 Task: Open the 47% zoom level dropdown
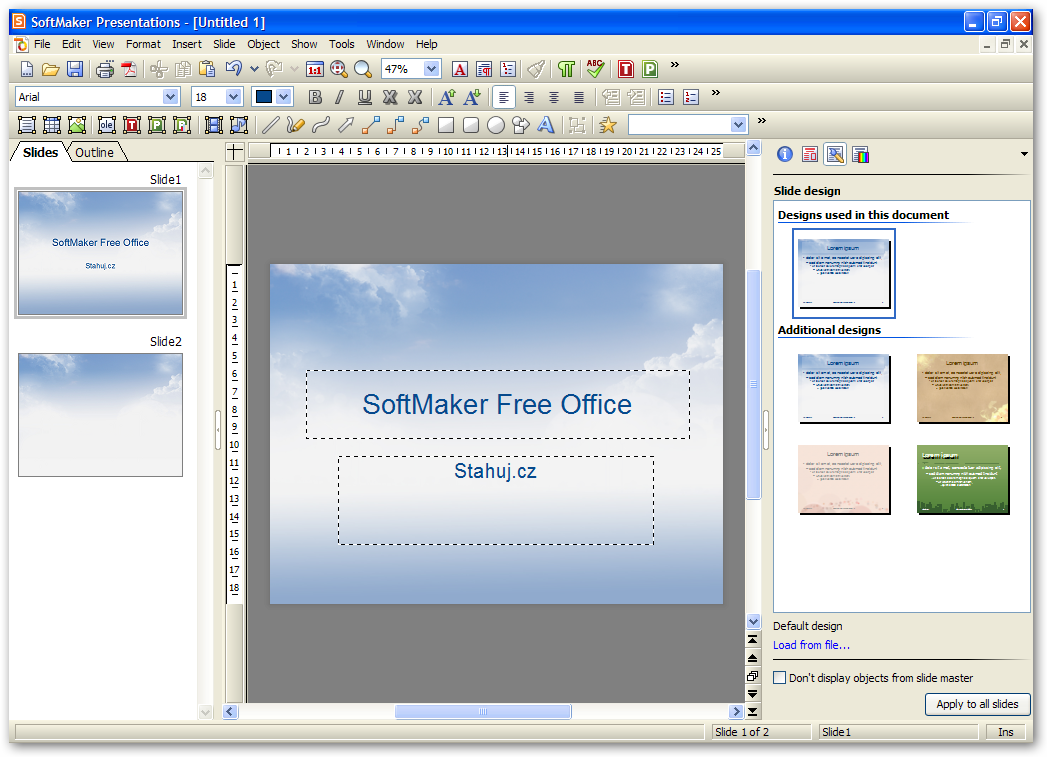tap(431, 69)
